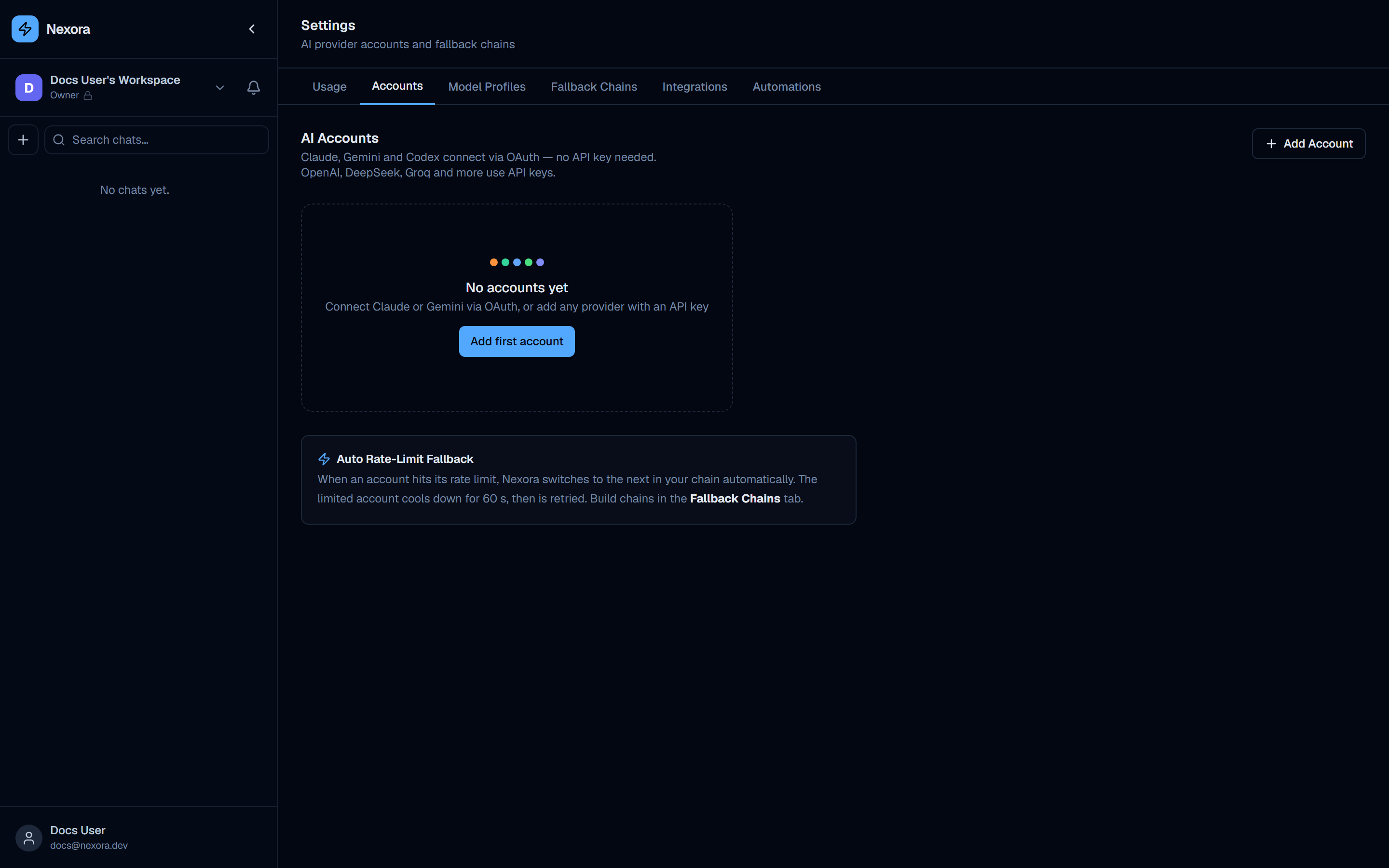
Task: Expand the workspace switcher chevron
Action: click(220, 87)
